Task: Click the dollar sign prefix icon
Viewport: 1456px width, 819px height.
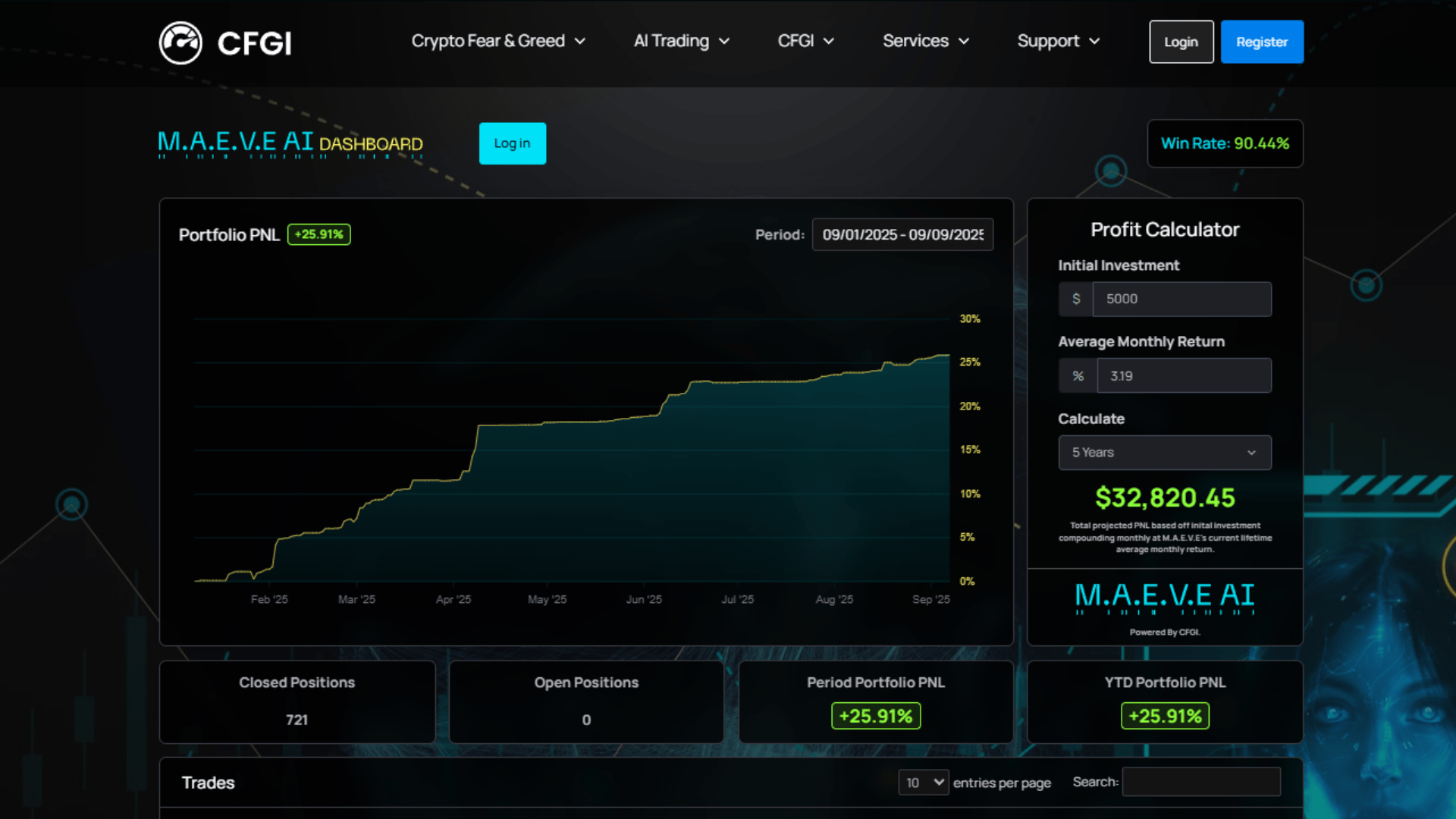Action: click(1075, 299)
